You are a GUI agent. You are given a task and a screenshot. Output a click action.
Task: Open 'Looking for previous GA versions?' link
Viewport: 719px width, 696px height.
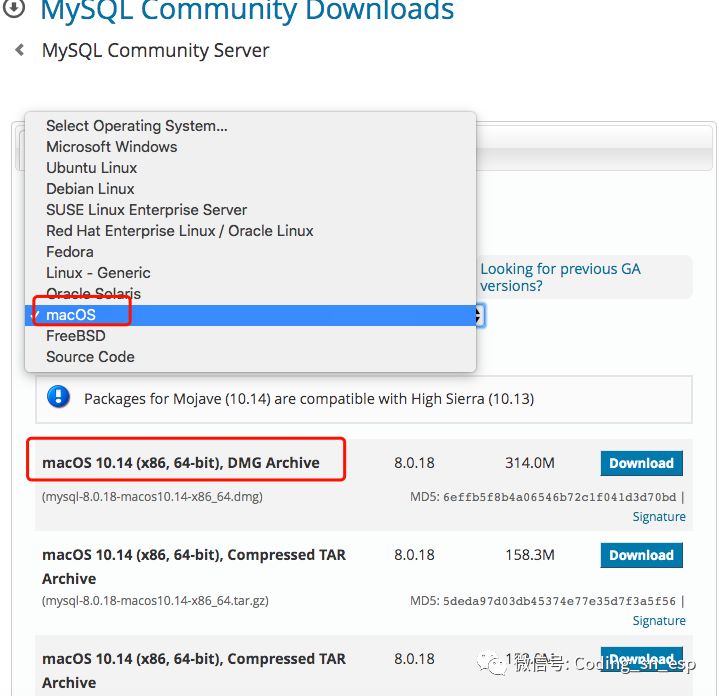click(560, 277)
